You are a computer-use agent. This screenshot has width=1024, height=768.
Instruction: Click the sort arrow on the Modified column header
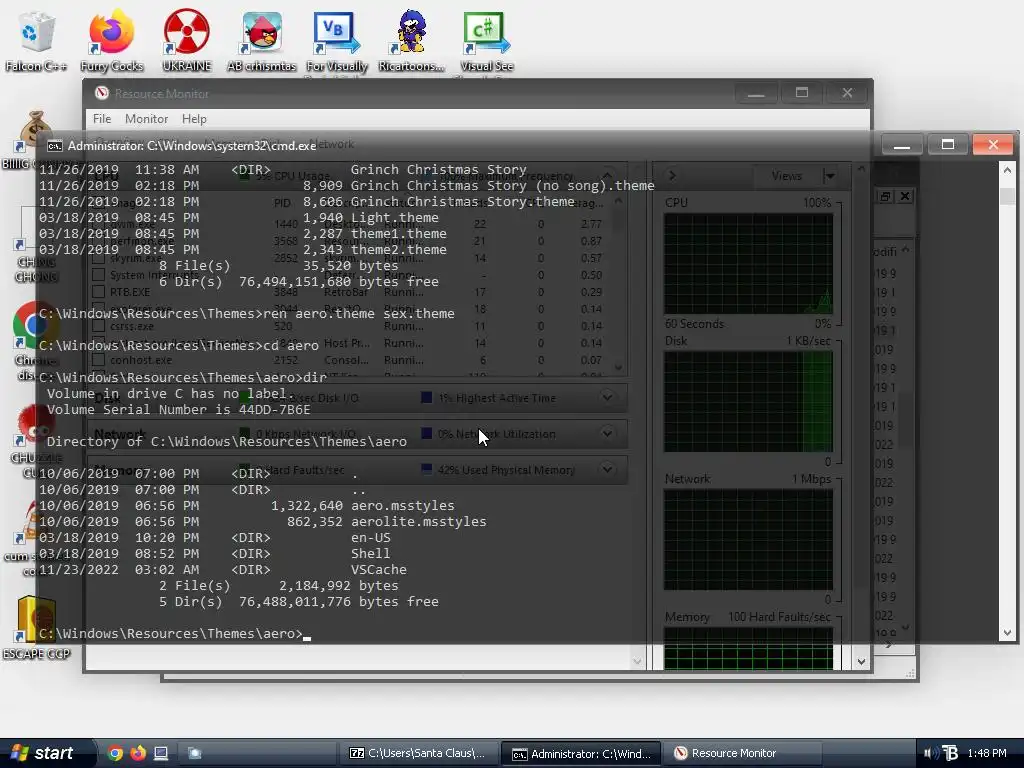tap(905, 250)
